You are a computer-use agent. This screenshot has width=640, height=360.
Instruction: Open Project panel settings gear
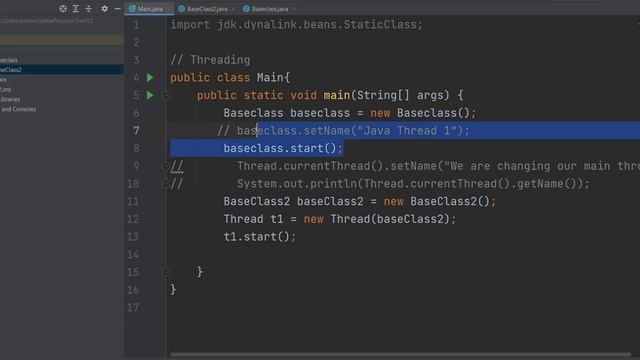pos(104,9)
